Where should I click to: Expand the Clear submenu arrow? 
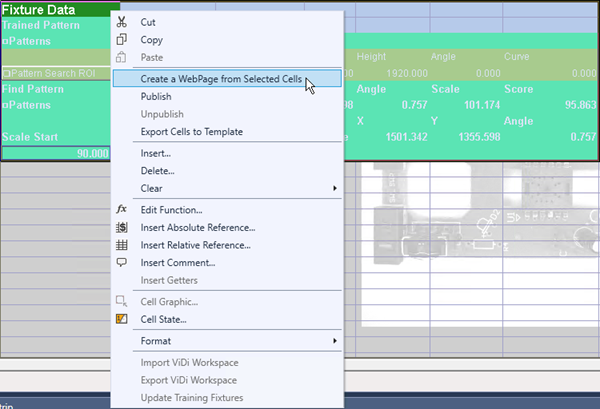coord(334,188)
